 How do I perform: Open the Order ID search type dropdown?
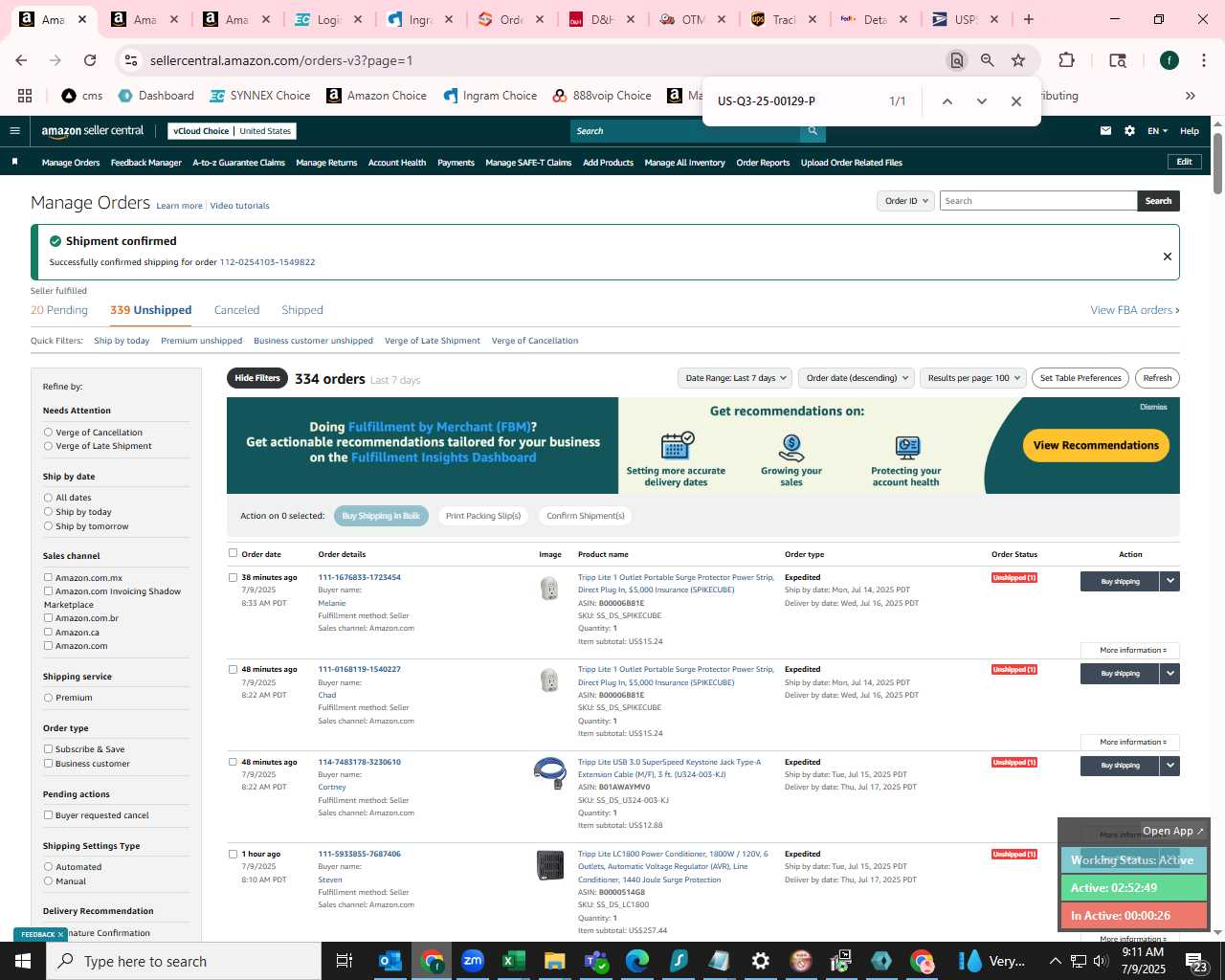click(x=905, y=201)
